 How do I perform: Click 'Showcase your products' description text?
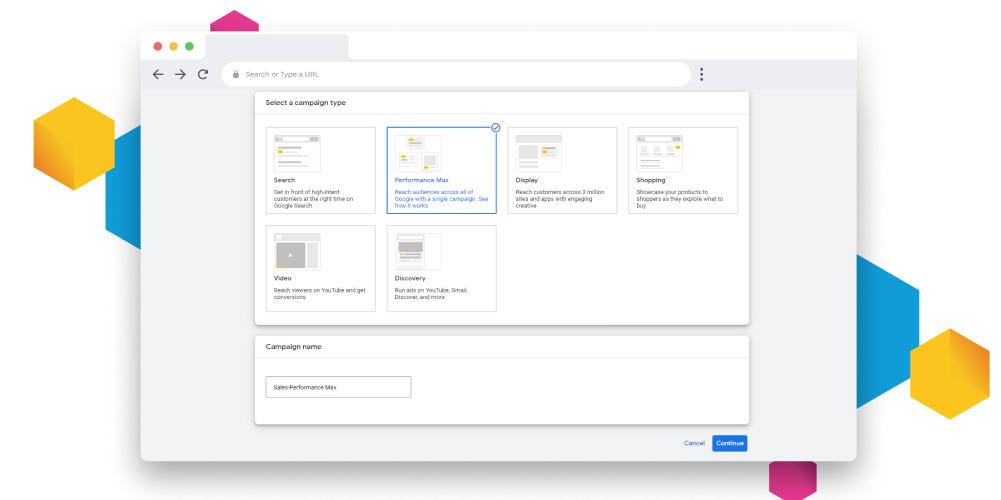point(680,199)
